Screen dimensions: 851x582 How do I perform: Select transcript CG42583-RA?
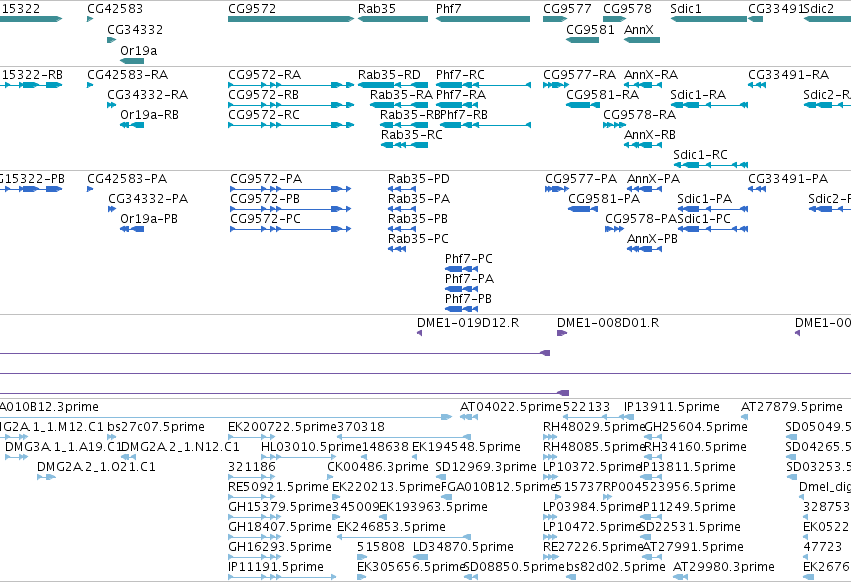128,74
